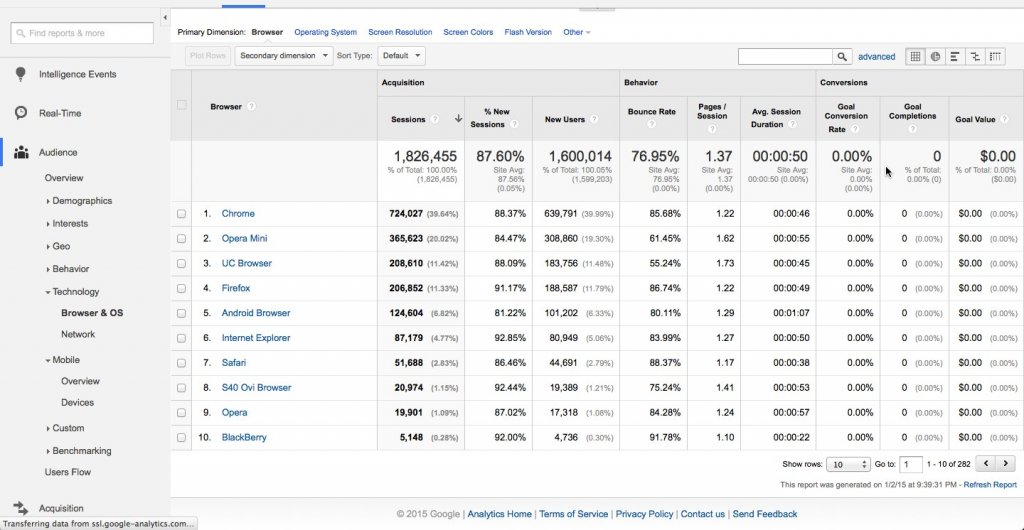Click Send Feedback footer link
This screenshot has height=530, width=1024.
pyautogui.click(x=765, y=514)
